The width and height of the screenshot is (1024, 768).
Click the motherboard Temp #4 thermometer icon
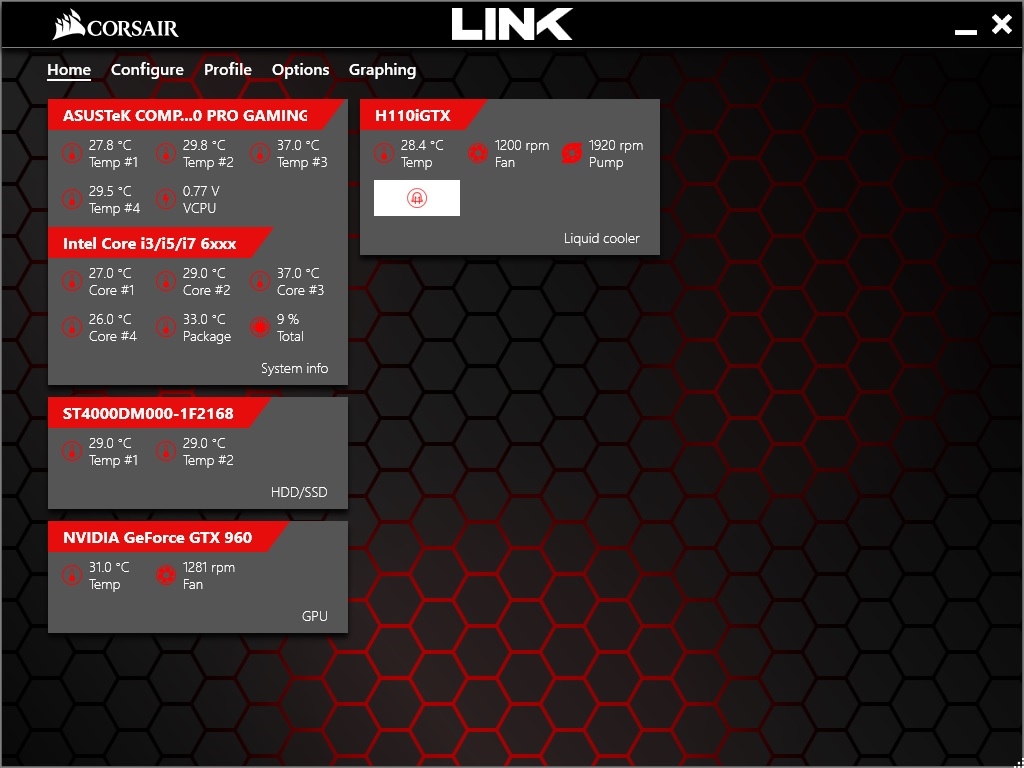point(72,200)
